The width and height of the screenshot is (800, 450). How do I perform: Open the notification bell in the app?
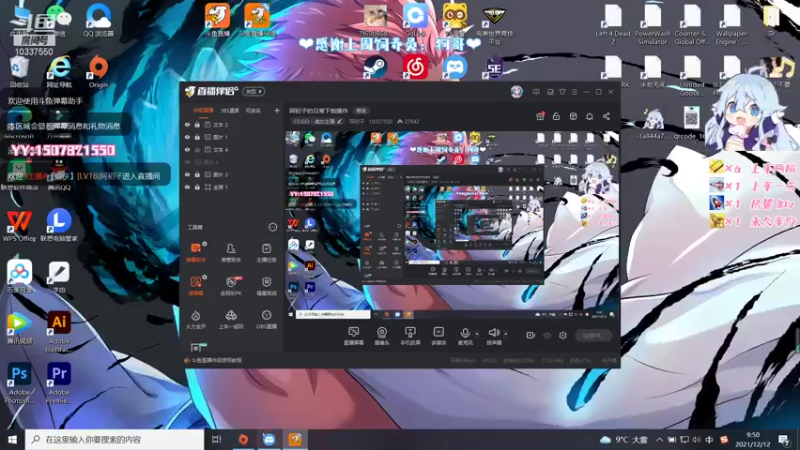(589, 116)
